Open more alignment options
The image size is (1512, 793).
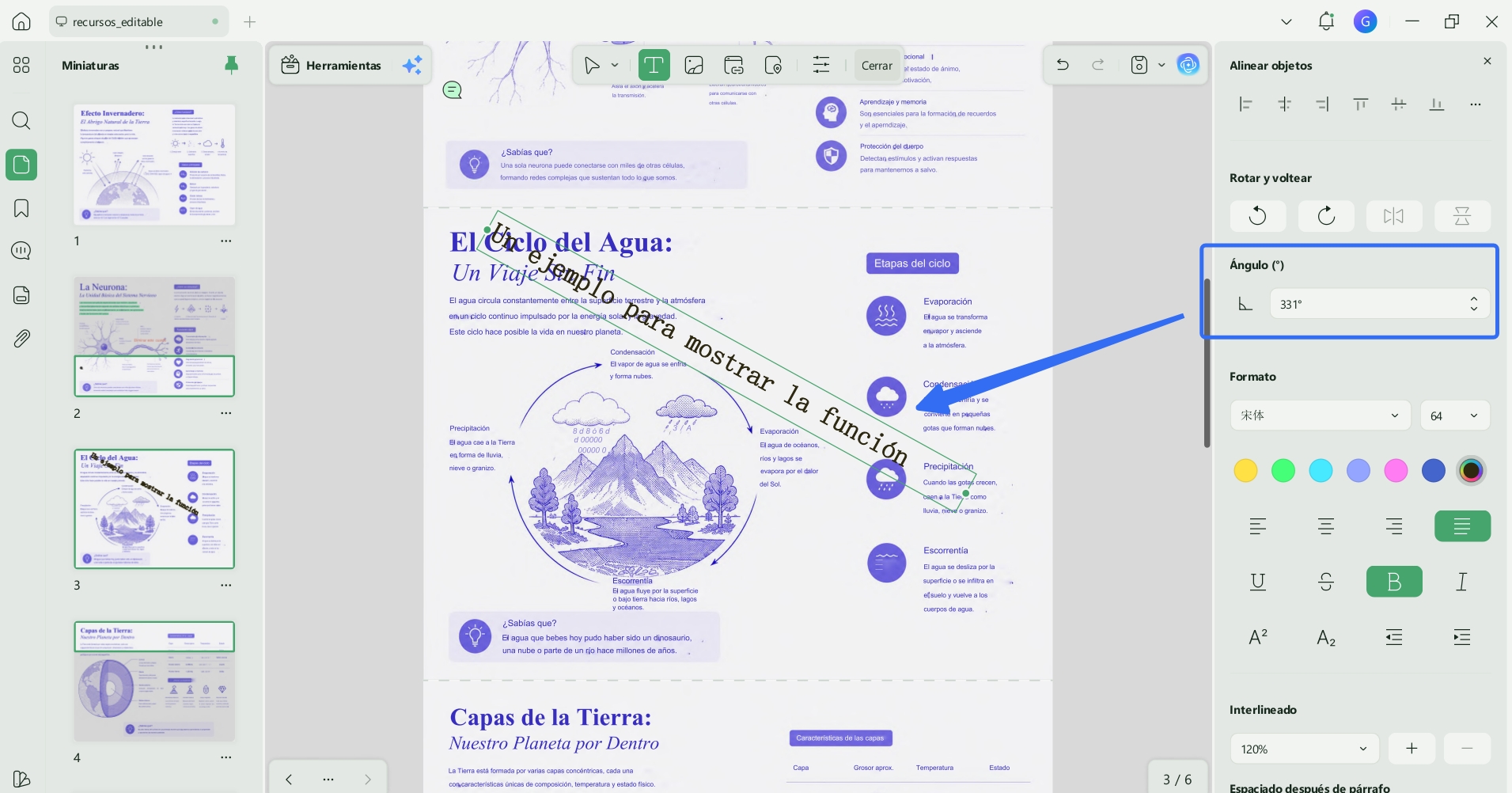[x=1476, y=104]
